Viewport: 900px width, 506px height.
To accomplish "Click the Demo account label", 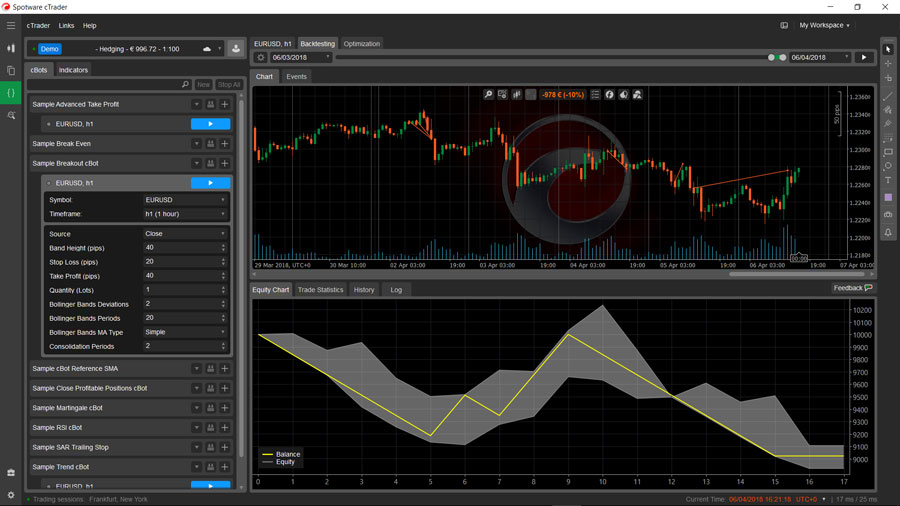I will pyautogui.click(x=49, y=49).
